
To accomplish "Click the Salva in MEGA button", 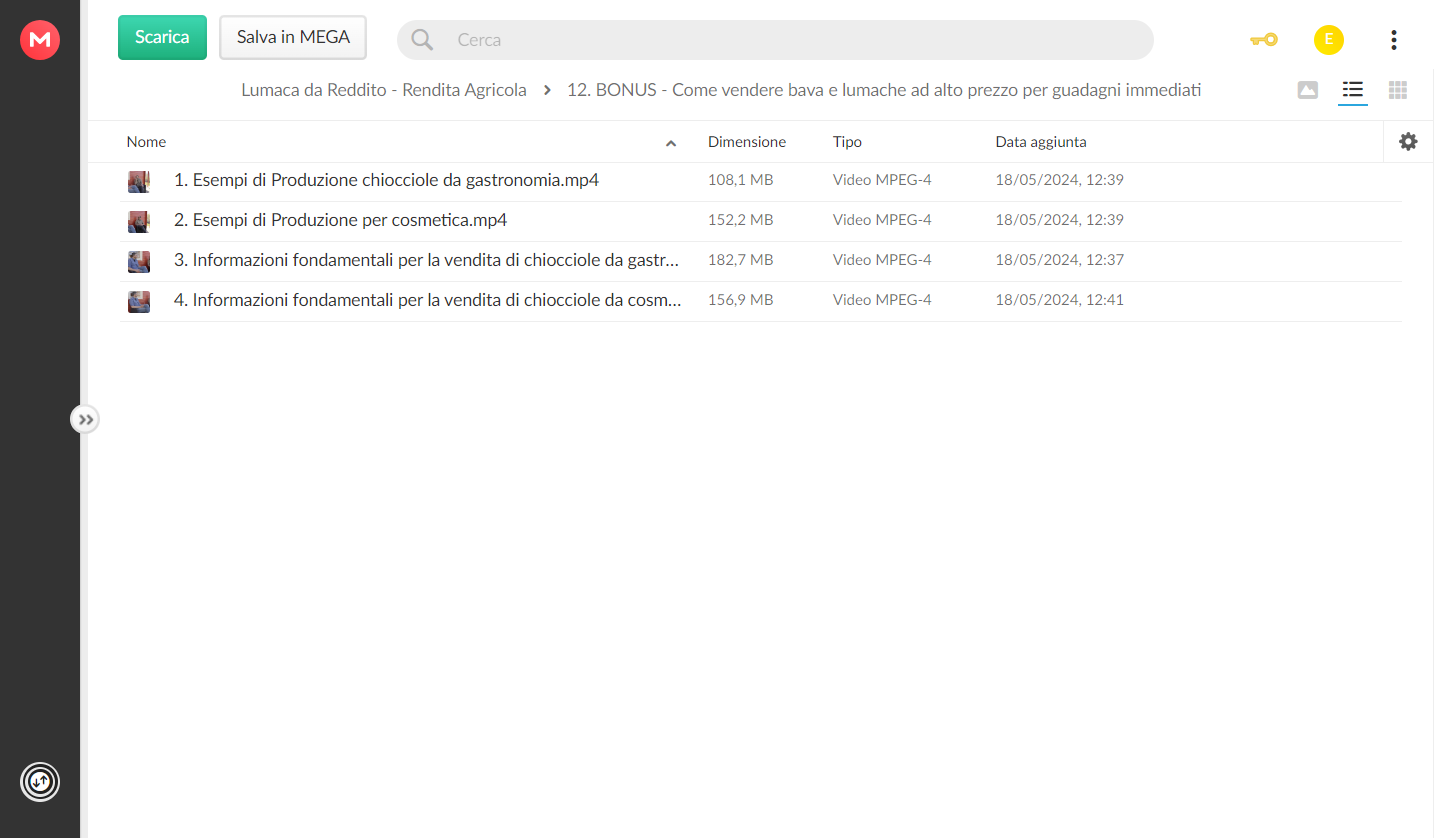I will (x=293, y=37).
